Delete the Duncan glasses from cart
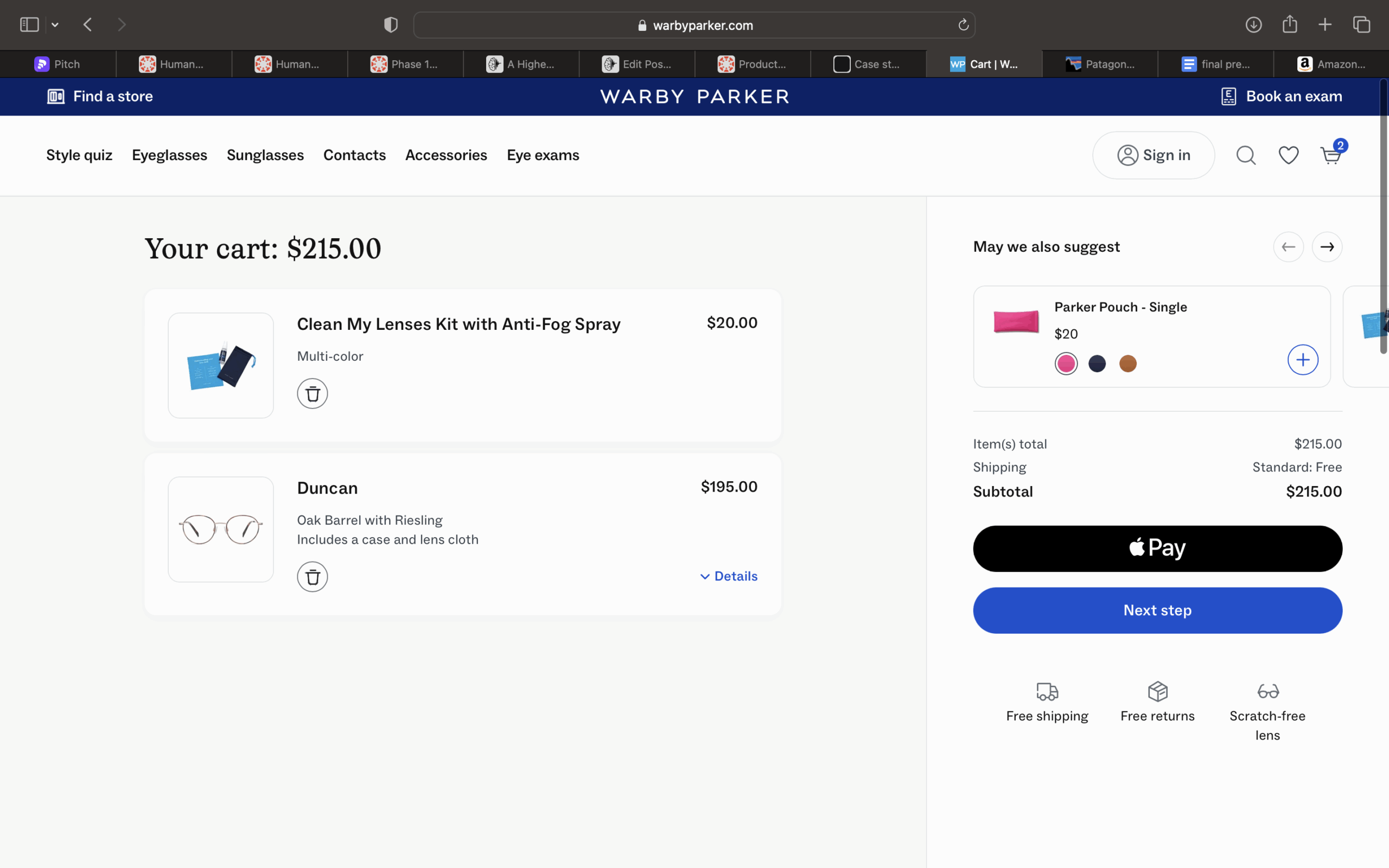 312,577
